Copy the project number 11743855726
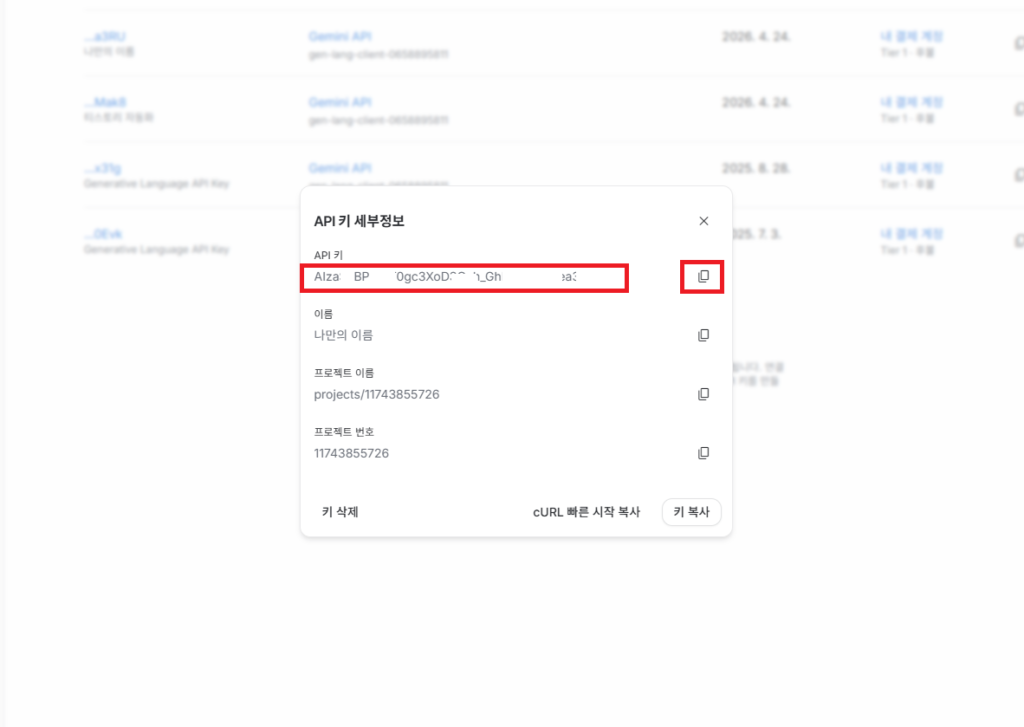 (x=703, y=453)
